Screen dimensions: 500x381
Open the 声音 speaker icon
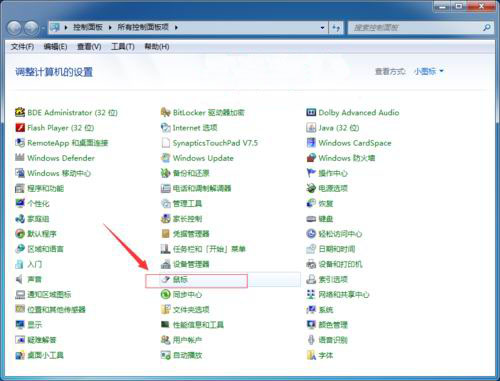(x=20, y=279)
